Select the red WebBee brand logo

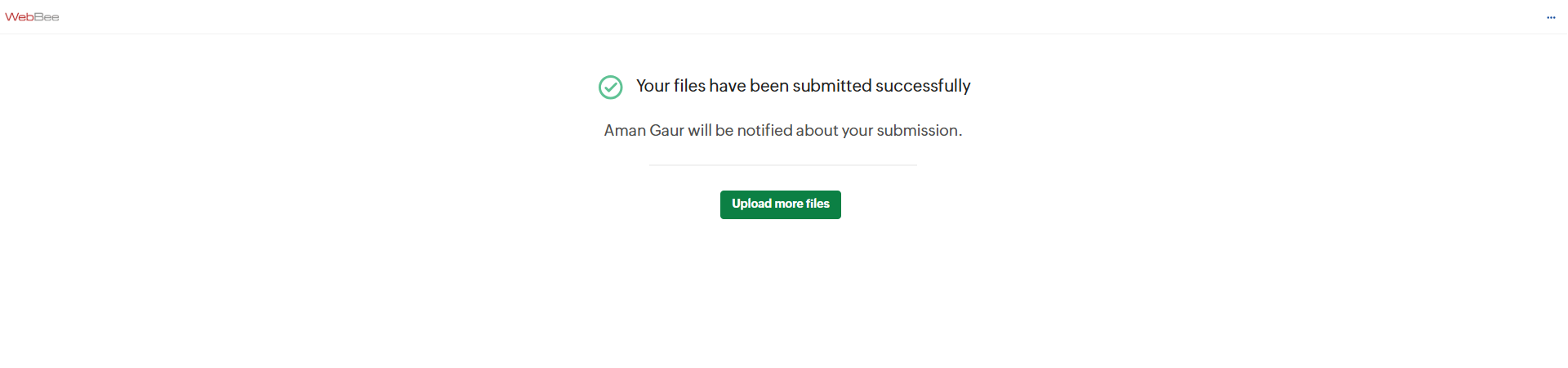[x=32, y=17]
